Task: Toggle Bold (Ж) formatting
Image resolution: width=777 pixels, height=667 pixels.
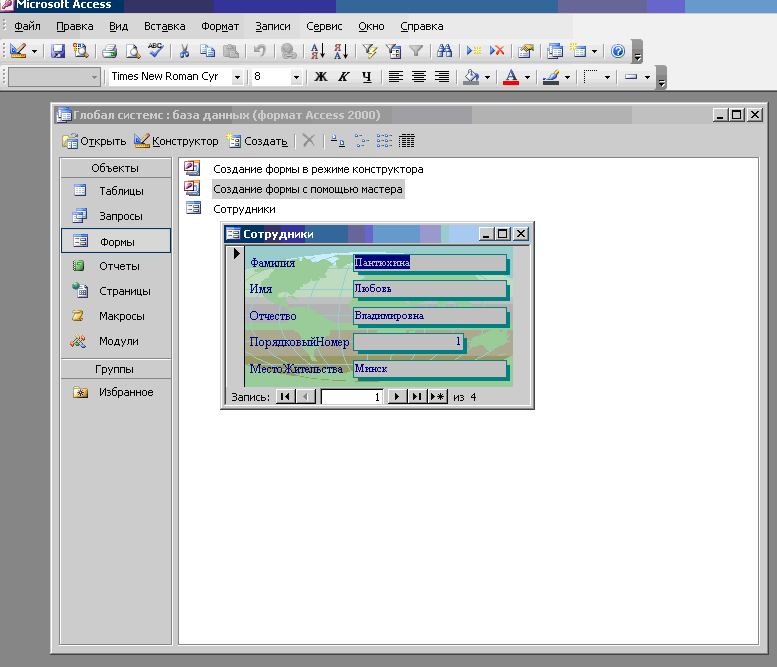Action: [321, 77]
